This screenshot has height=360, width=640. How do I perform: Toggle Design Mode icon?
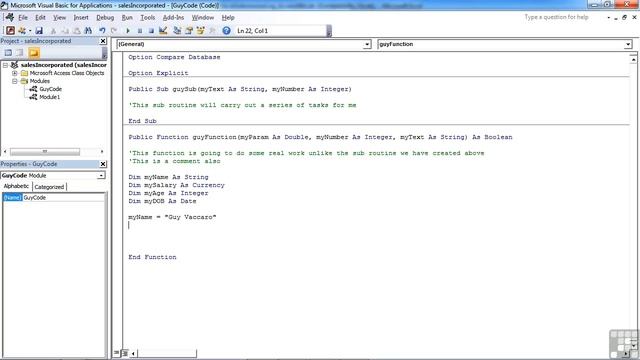(x=163, y=31)
